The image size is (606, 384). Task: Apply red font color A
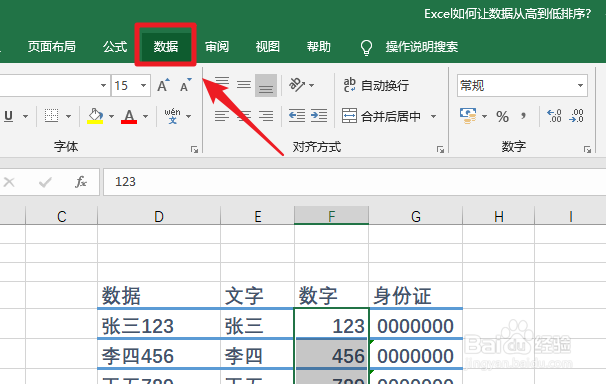click(129, 116)
